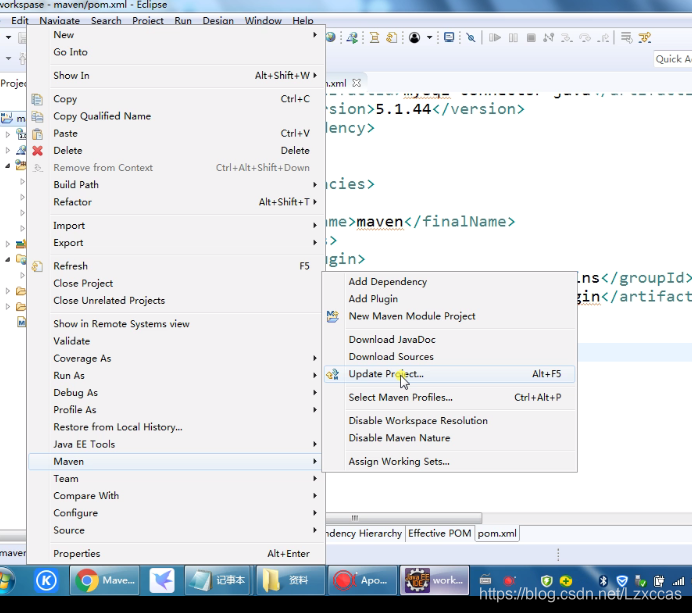Click the Bluetooth tray icon

(603, 581)
